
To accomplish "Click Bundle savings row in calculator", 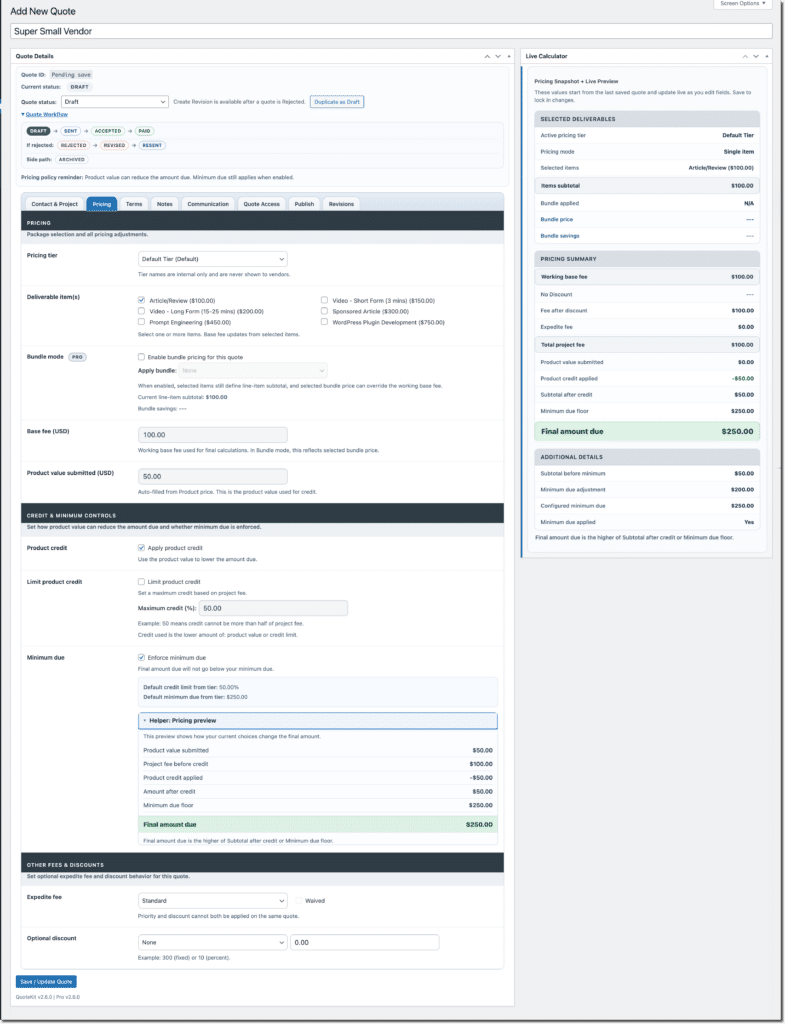I will 647,236.
